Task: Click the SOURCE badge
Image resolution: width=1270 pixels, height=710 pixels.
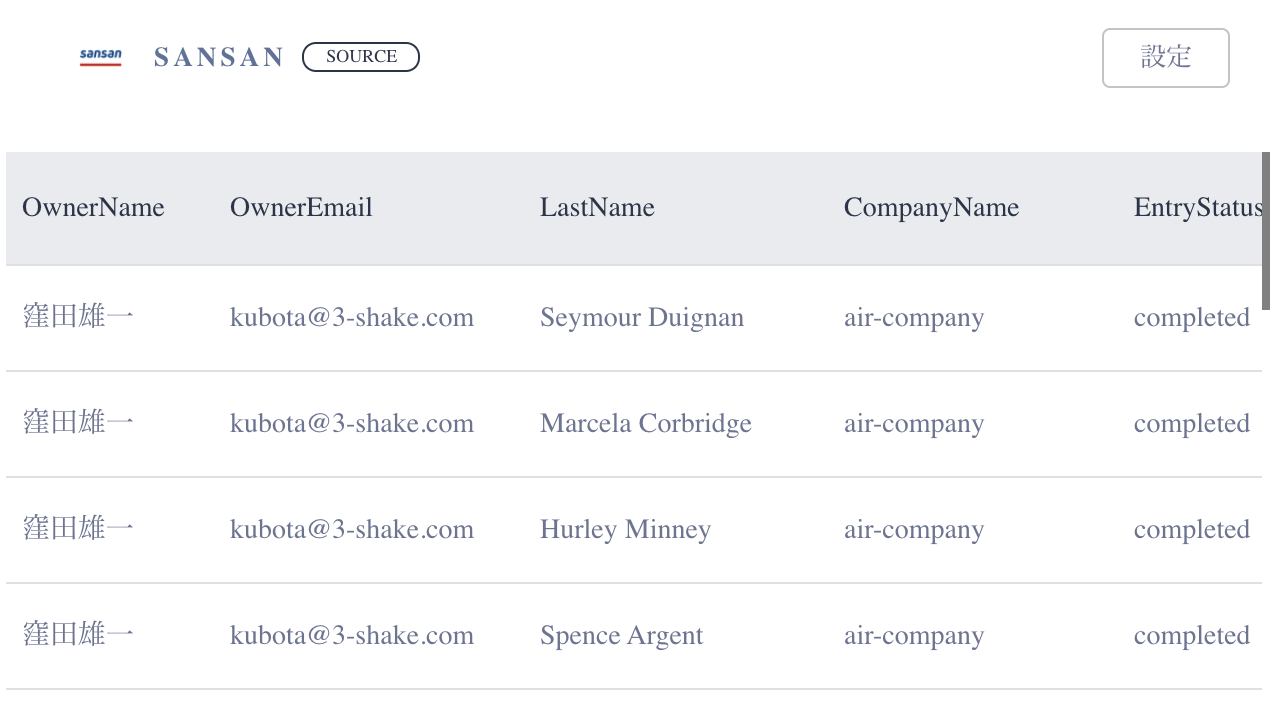Action: (x=360, y=57)
